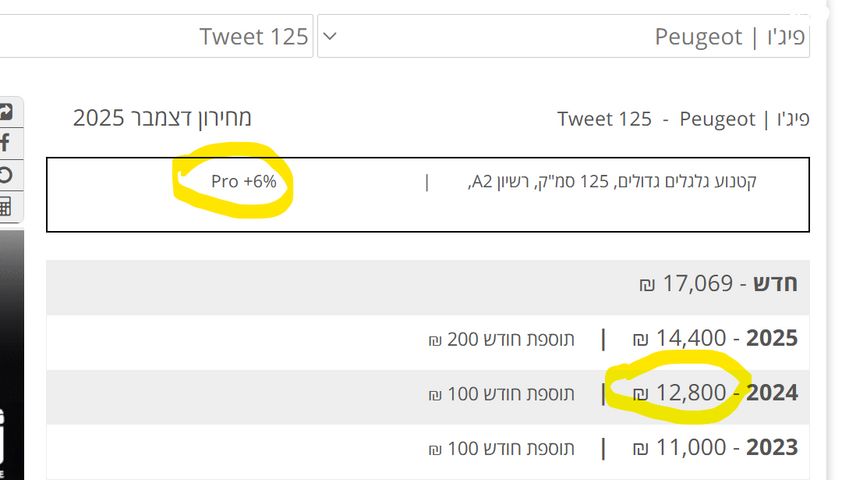Click the share arrow icon in sidebar
842x480 pixels.
click(x=6, y=112)
